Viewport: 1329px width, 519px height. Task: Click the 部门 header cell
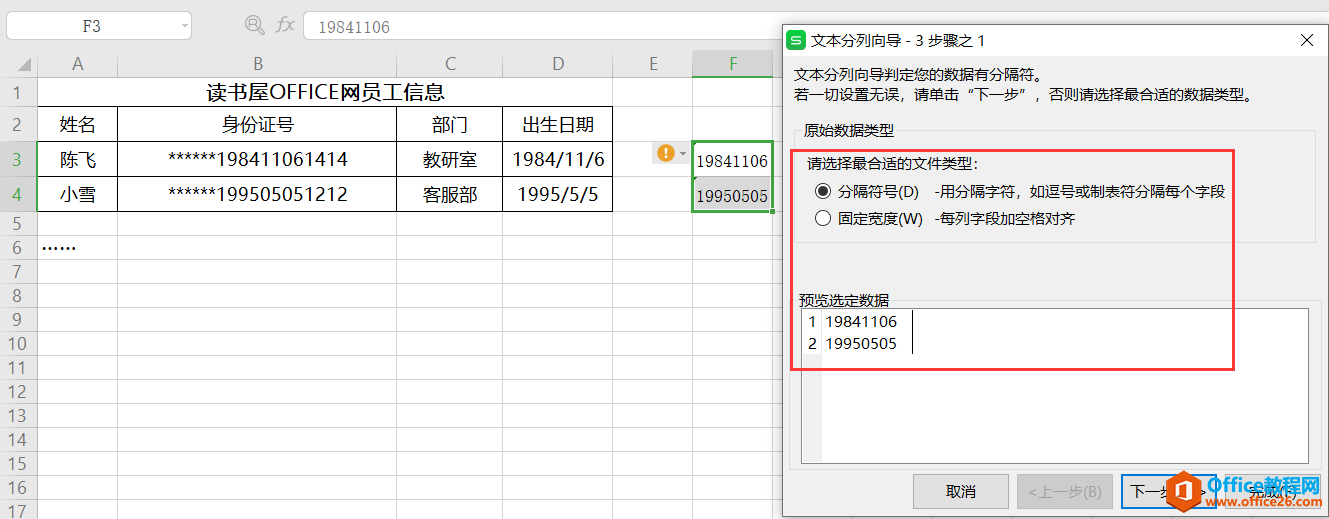449,125
